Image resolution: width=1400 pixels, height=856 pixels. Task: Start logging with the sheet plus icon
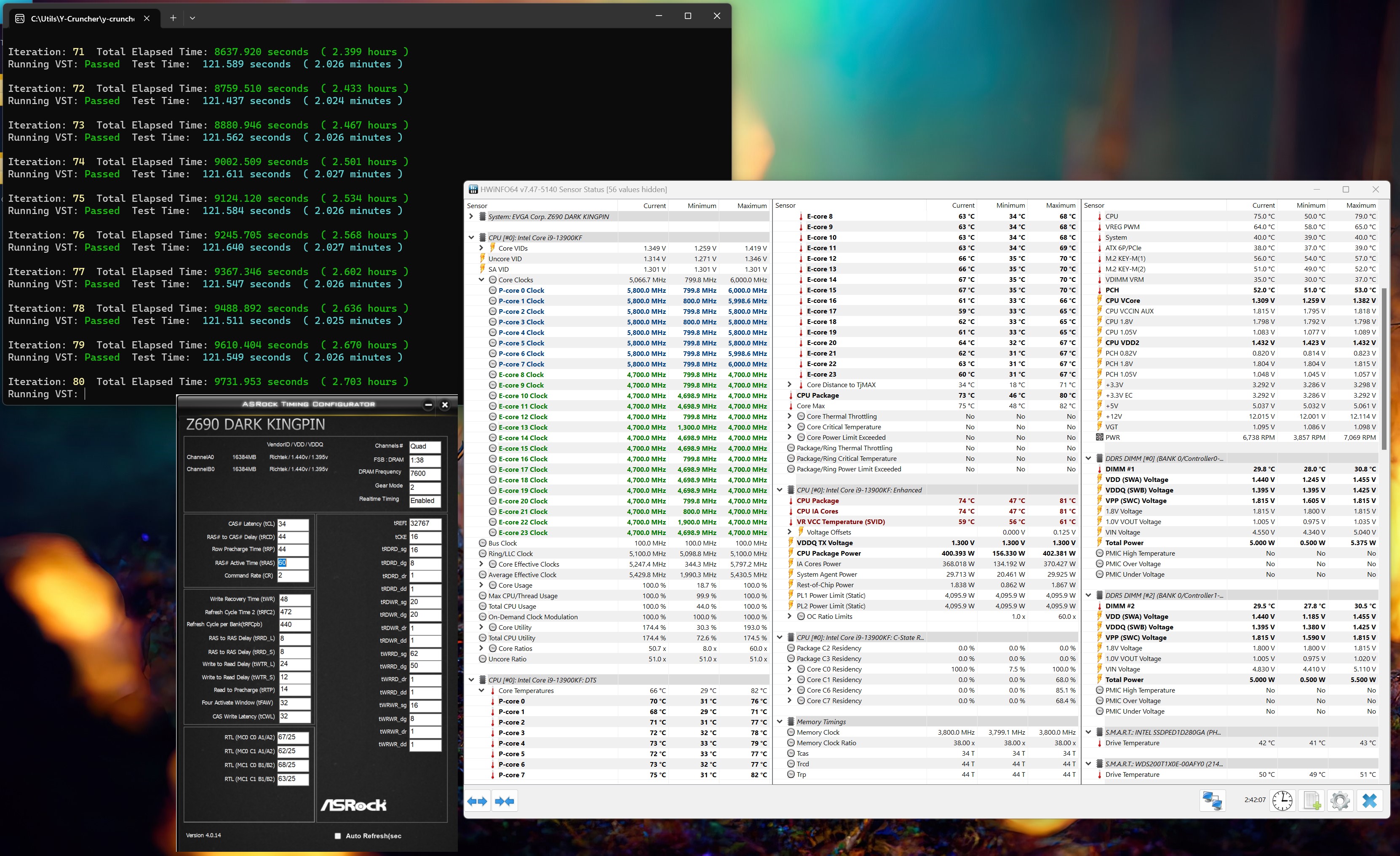1312,801
